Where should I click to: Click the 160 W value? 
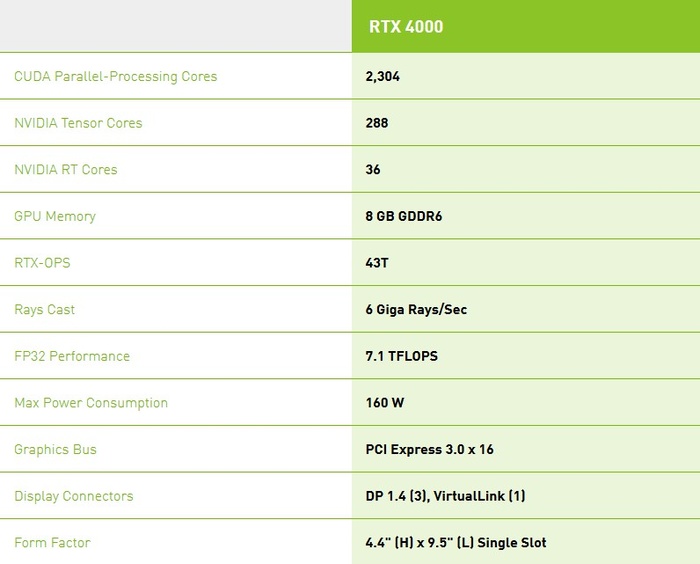pyautogui.click(x=385, y=403)
